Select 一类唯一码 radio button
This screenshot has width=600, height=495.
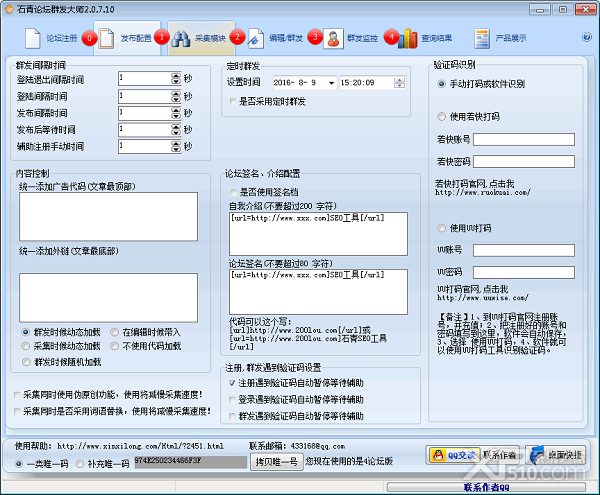pos(18,464)
